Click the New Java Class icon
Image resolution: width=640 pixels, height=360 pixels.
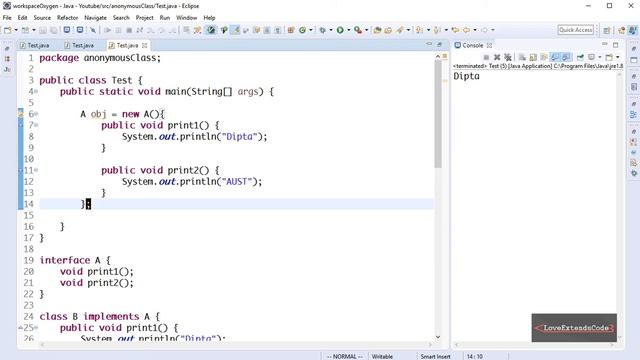pos(302,30)
